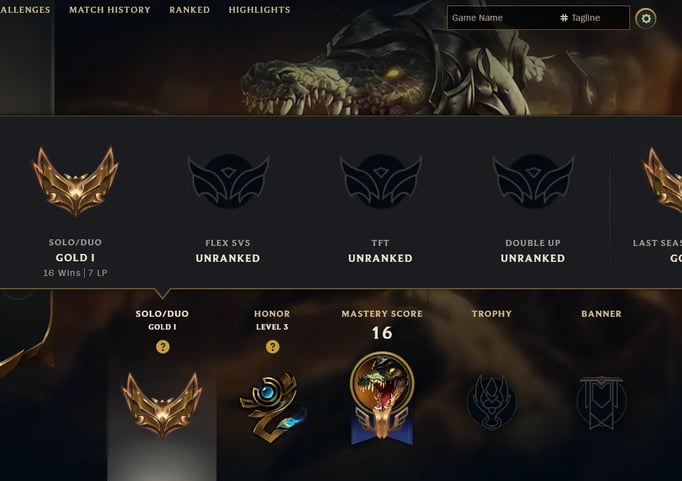This screenshot has height=481, width=682.
Task: Switch to the Ranked tab
Action: (190, 10)
